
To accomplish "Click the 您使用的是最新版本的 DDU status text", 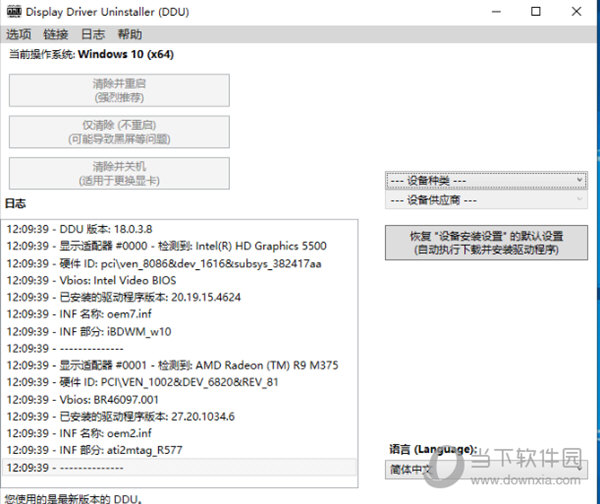I will (73, 498).
